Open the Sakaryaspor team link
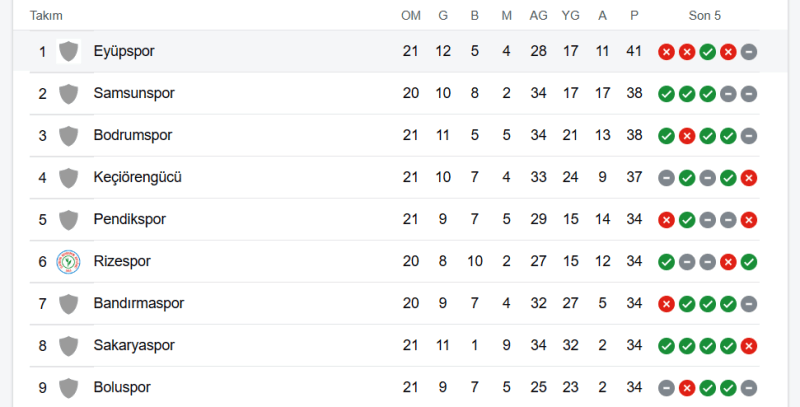800x407 pixels. 134,345
